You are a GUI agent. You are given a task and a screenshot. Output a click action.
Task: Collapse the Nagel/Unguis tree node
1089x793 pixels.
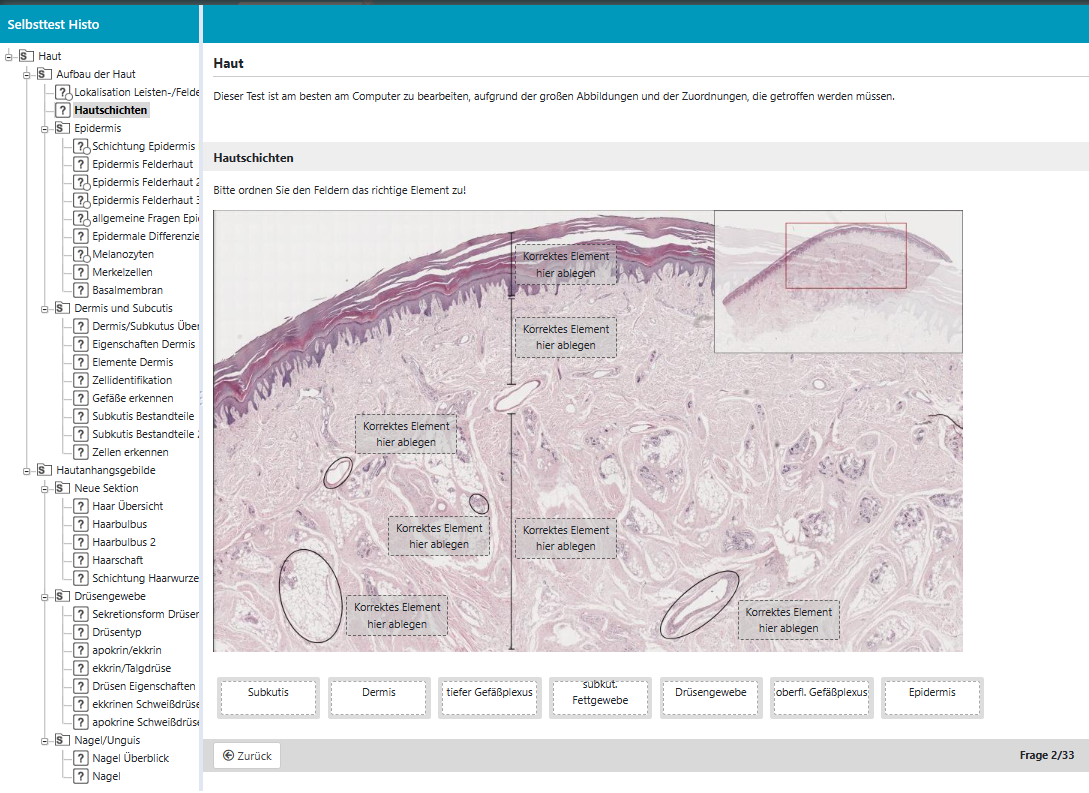pos(45,740)
